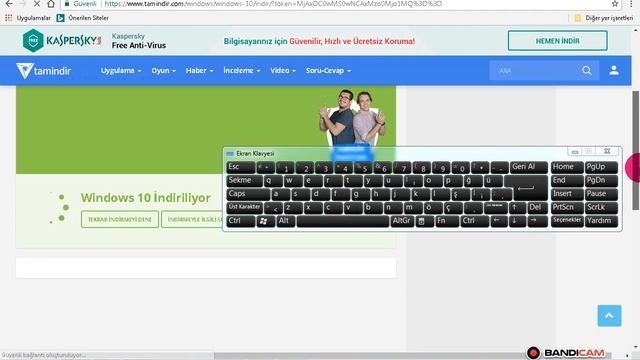Click the Geri Al backspace key
Image resolution: width=640 pixels, height=360 pixels.
pos(529,167)
